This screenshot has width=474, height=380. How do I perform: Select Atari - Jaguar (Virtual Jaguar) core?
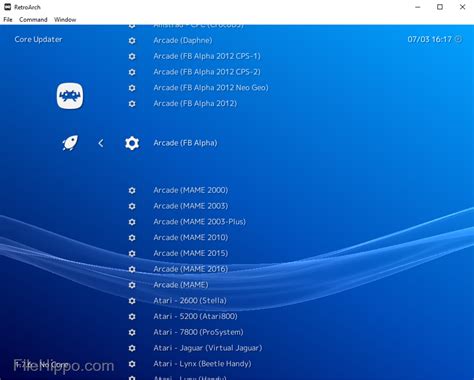tap(208, 348)
